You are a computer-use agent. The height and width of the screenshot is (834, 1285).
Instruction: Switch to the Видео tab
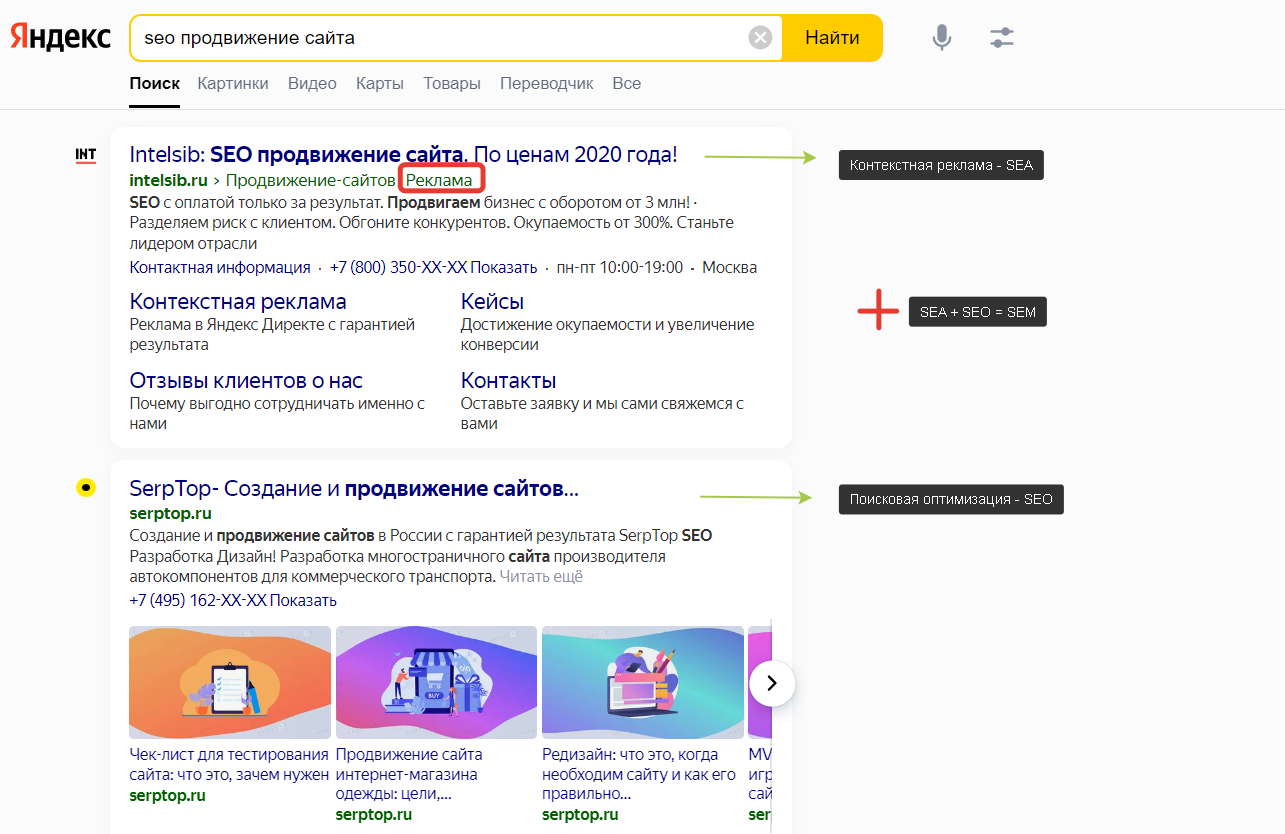311,83
